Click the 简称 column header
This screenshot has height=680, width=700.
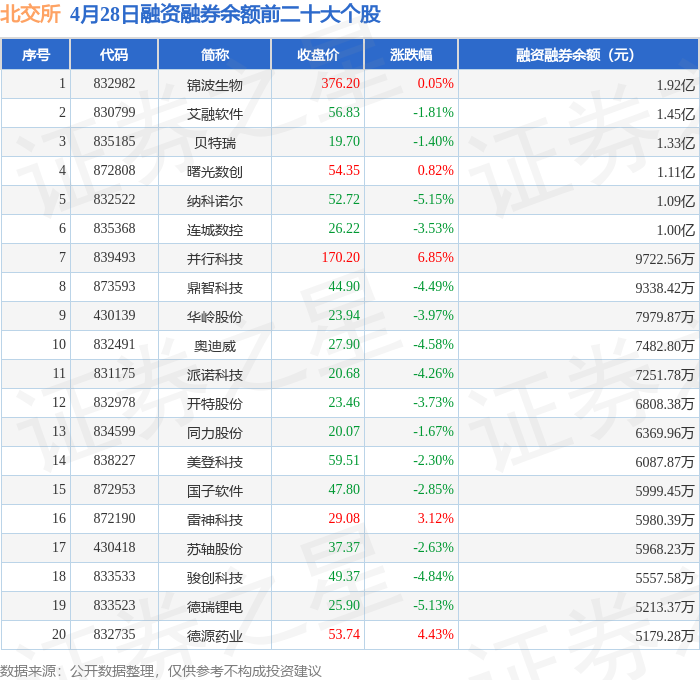point(214,54)
